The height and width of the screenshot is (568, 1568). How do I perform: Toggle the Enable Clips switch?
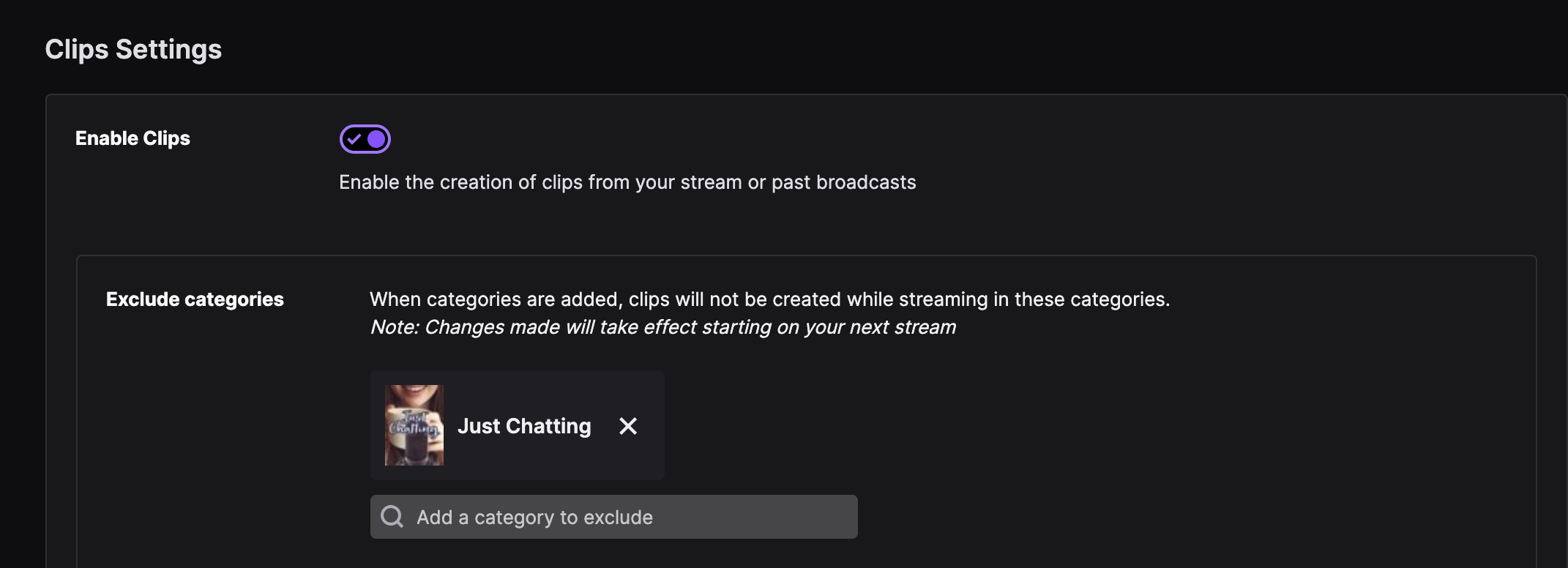[365, 139]
